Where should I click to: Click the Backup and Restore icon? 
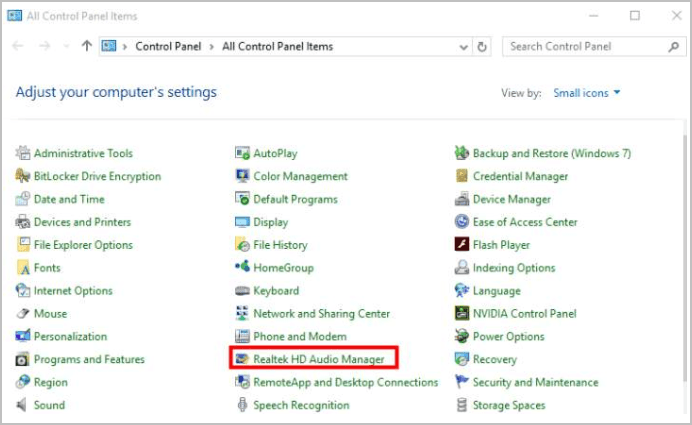click(462, 153)
